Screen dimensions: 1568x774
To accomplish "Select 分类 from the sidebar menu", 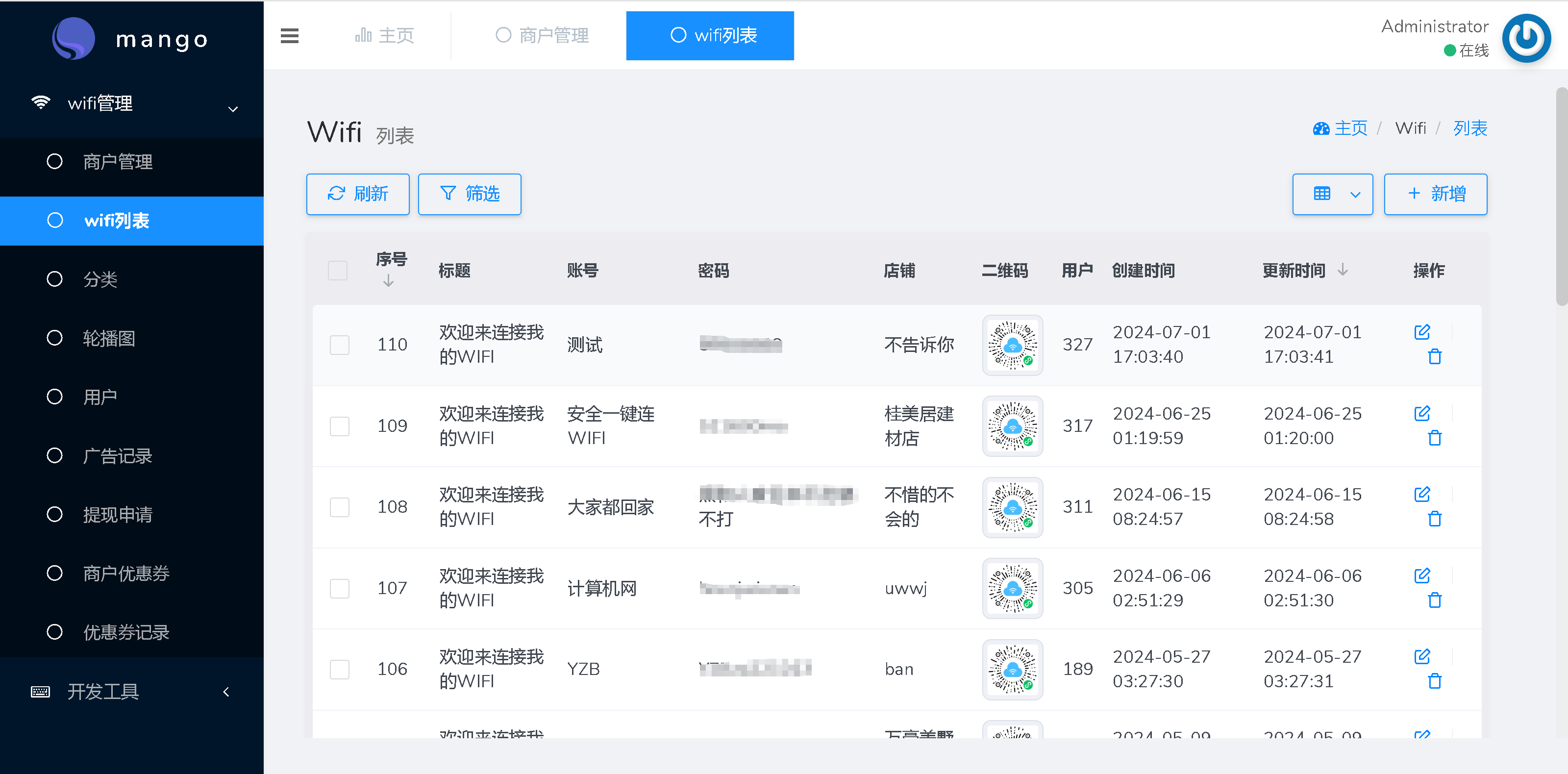I will [x=100, y=279].
